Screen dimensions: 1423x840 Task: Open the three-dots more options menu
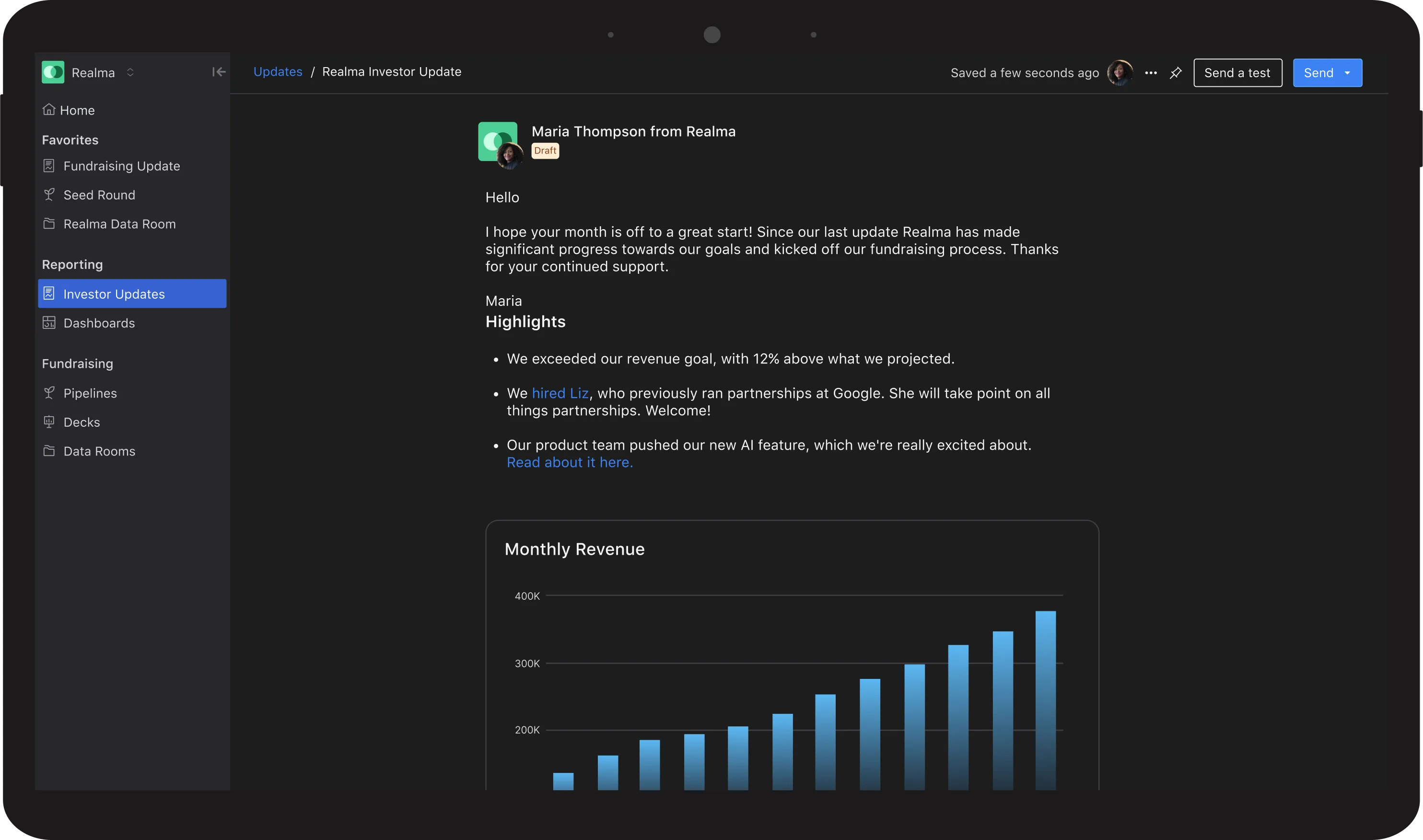(x=1151, y=72)
